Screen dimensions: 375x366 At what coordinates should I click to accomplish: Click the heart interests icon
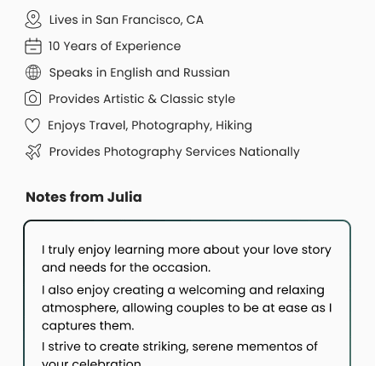coord(32,125)
